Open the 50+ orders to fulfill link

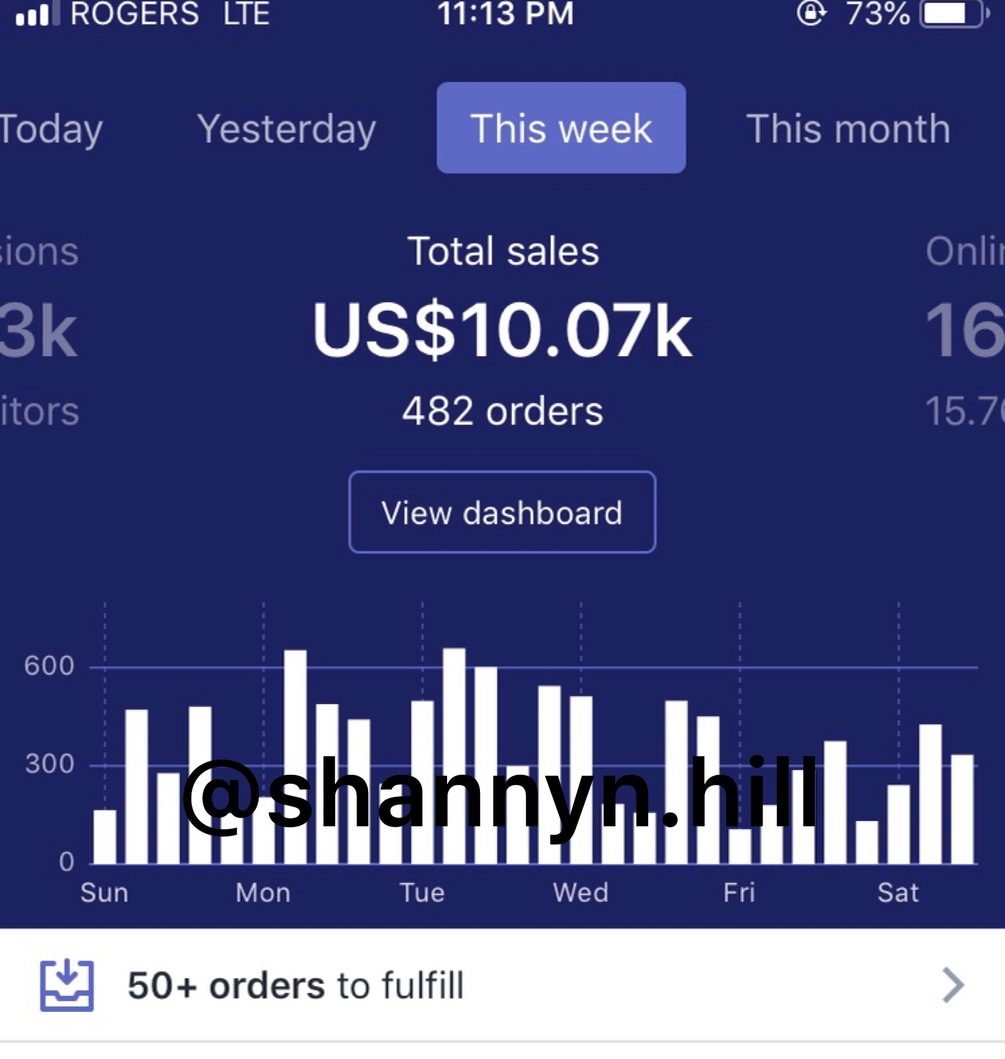click(x=296, y=986)
